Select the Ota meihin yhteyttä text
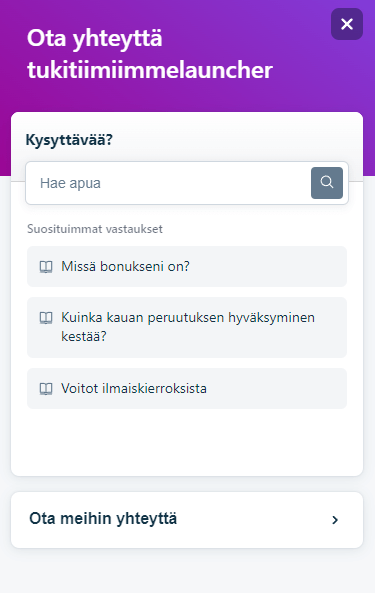The image size is (375, 593). [x=103, y=518]
